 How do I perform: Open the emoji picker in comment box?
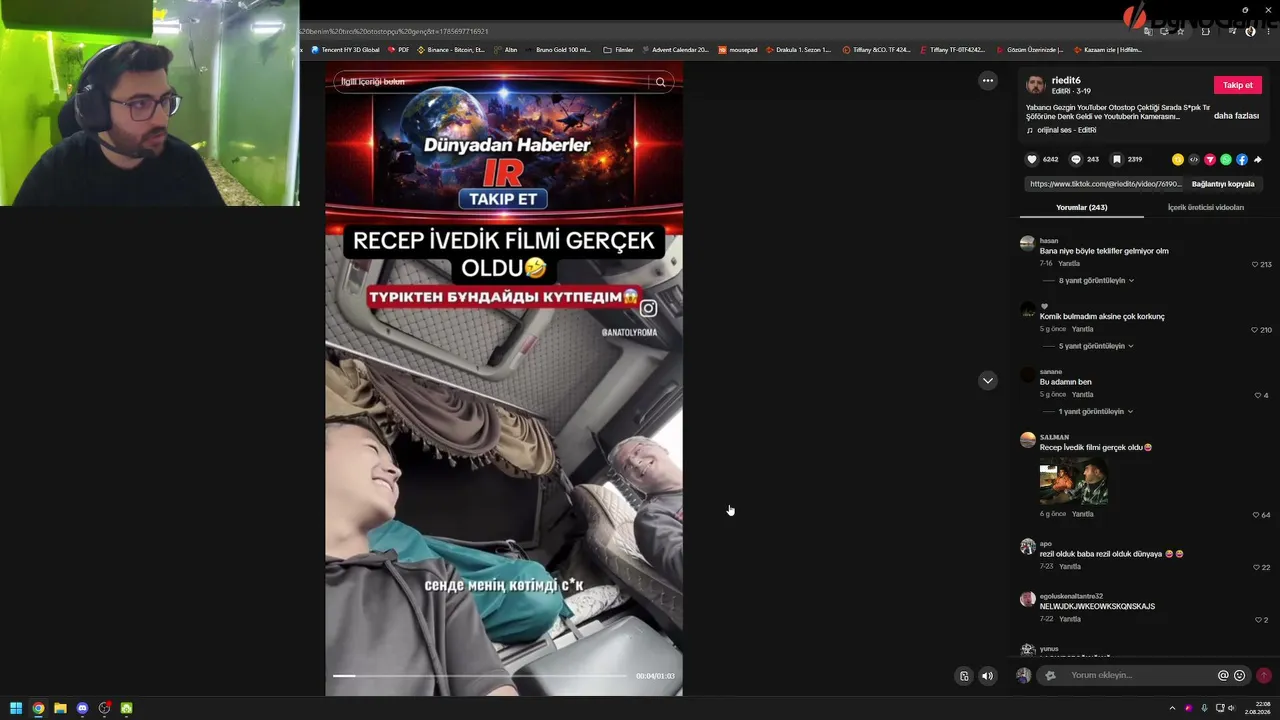[1240, 676]
